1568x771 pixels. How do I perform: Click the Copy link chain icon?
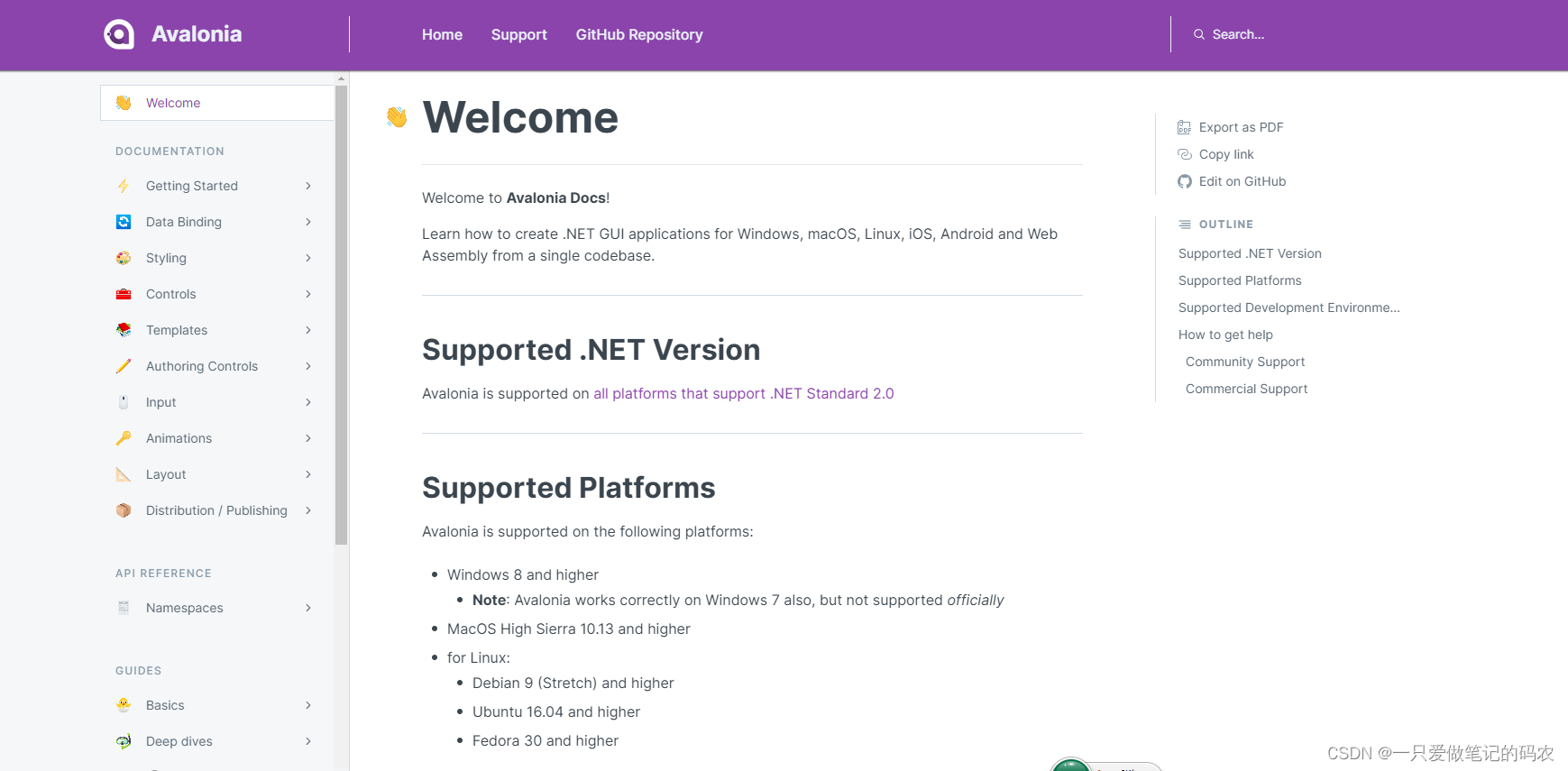1185,154
